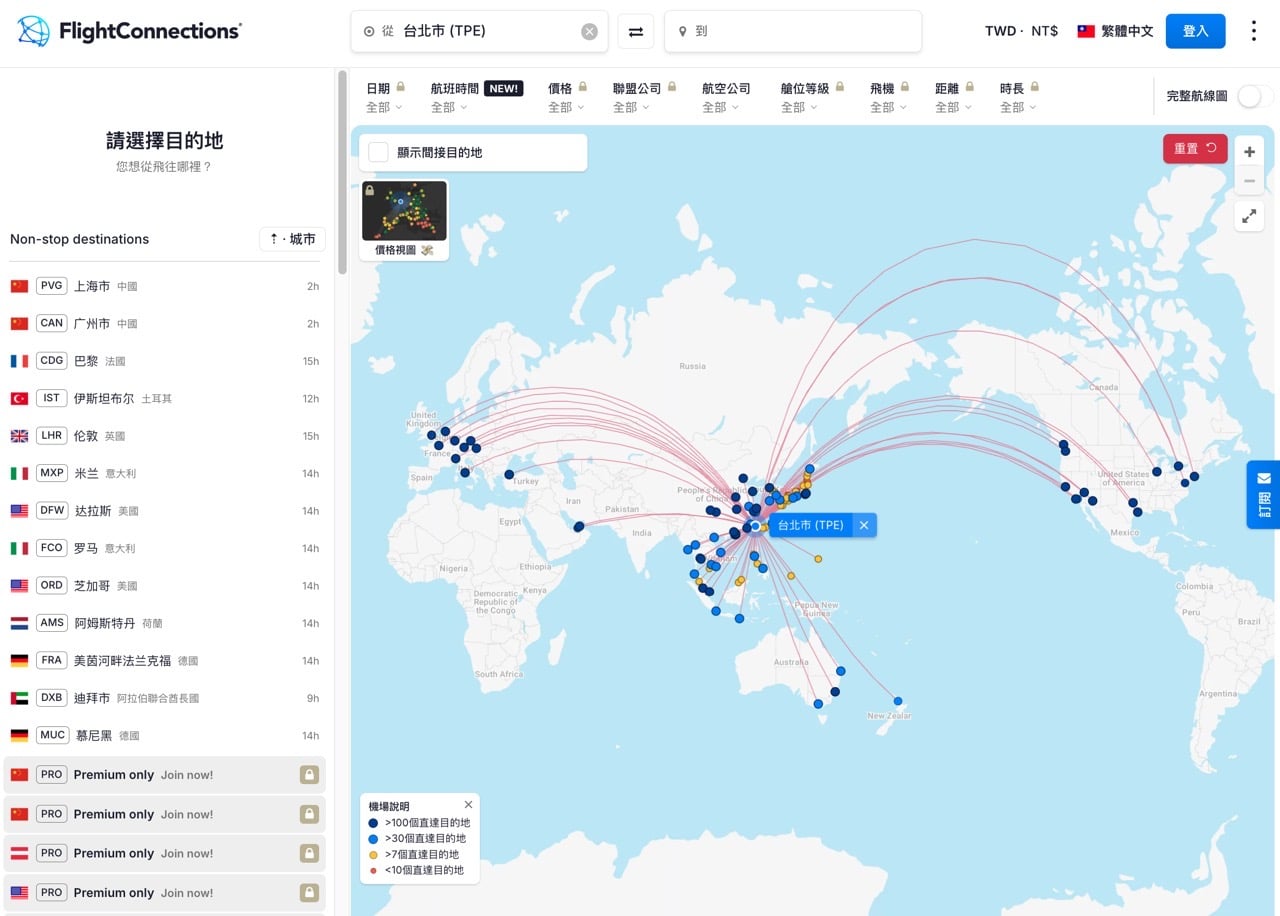Screen dimensions: 1280x916
Task: Select MUC 慕尼黑 destination
Action: (165, 735)
